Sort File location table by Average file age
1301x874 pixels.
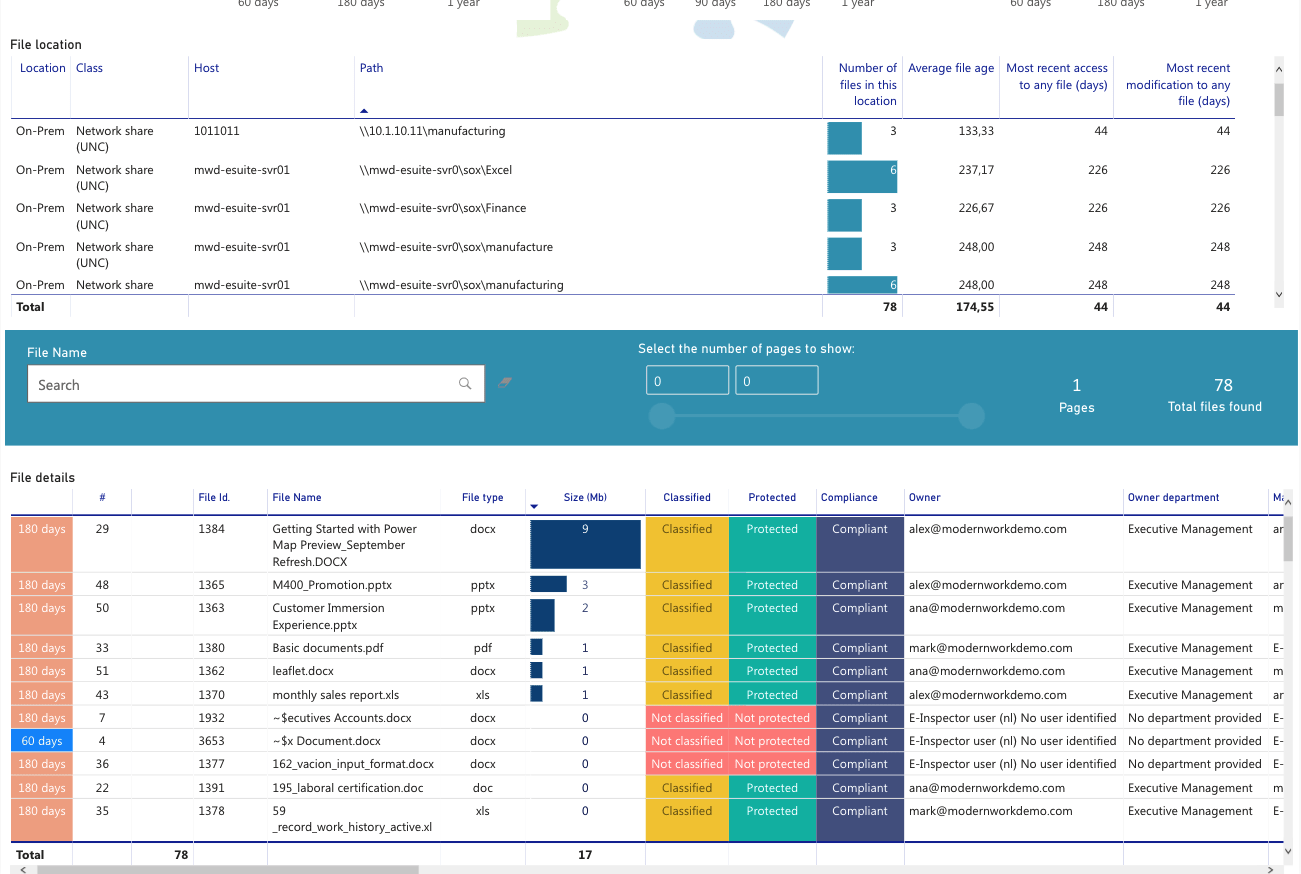pos(951,68)
